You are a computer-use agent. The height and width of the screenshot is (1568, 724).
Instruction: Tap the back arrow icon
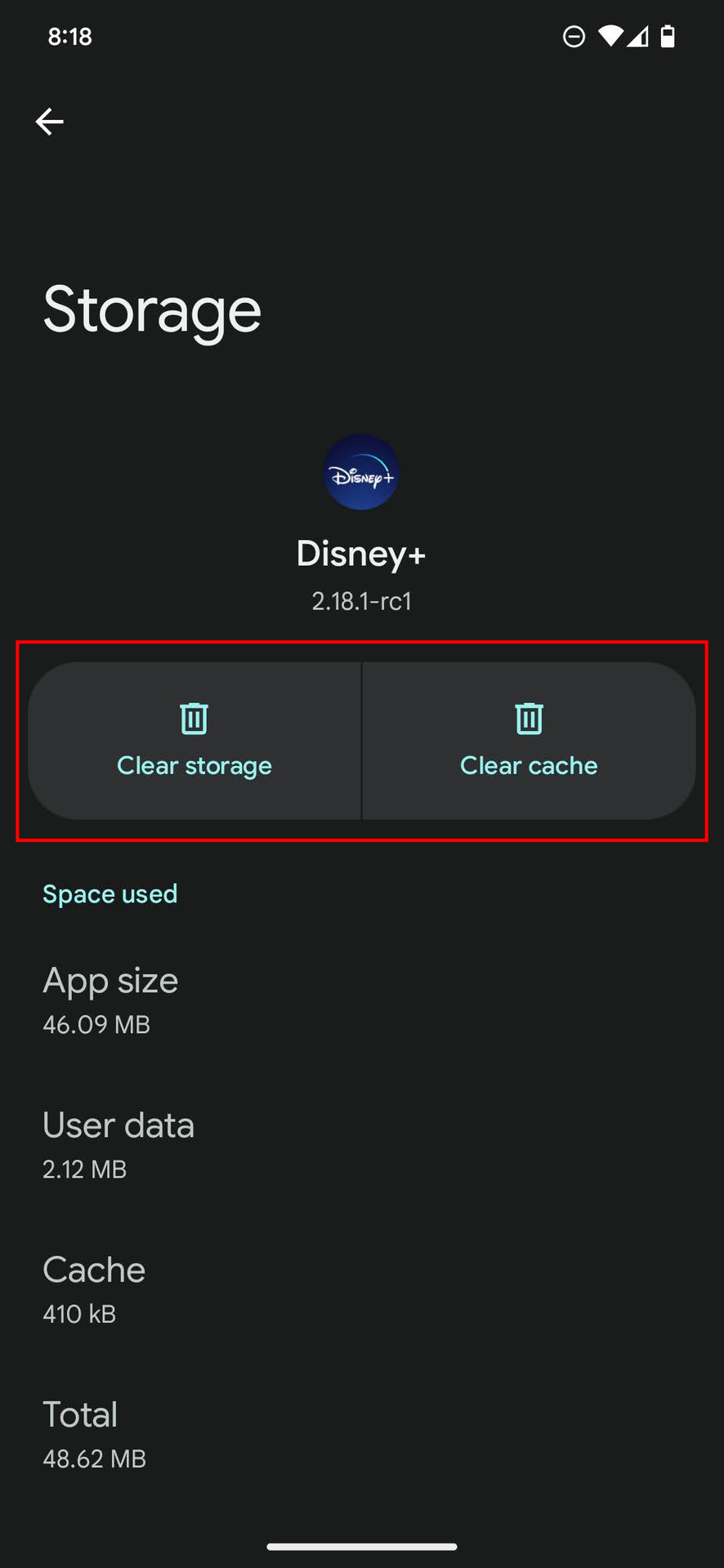tap(49, 122)
